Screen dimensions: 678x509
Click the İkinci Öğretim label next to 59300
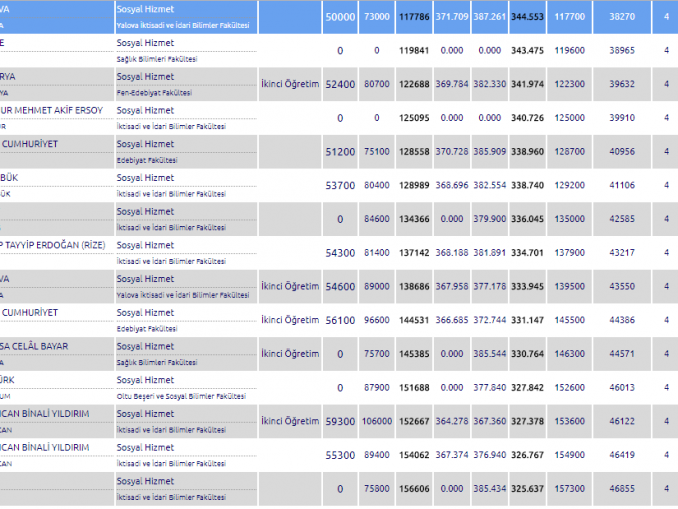click(x=289, y=421)
